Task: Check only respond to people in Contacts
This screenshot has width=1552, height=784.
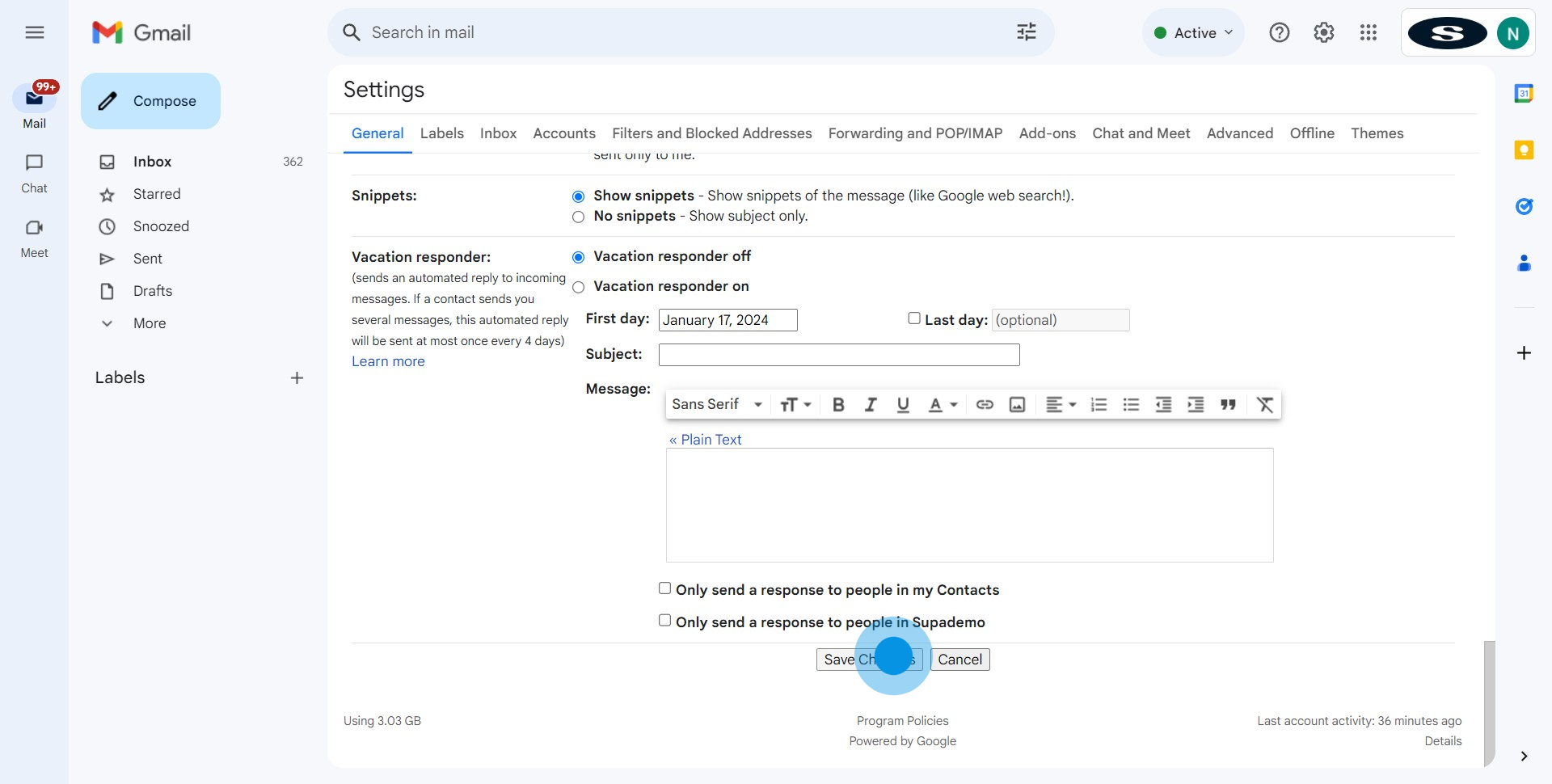Action: (664, 588)
